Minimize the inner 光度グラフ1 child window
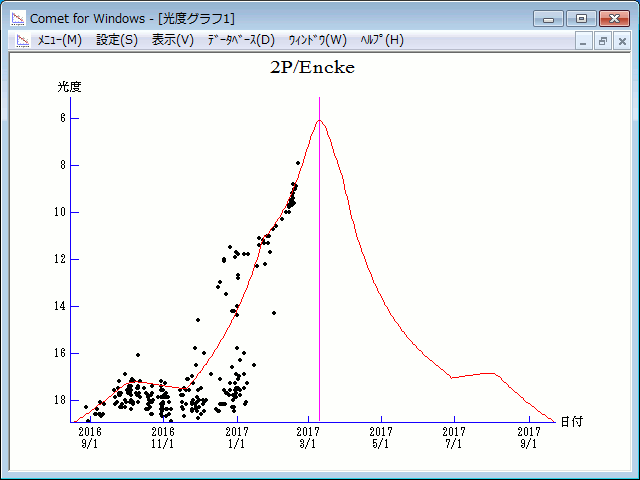This screenshot has height=480, width=640. pos(583,41)
